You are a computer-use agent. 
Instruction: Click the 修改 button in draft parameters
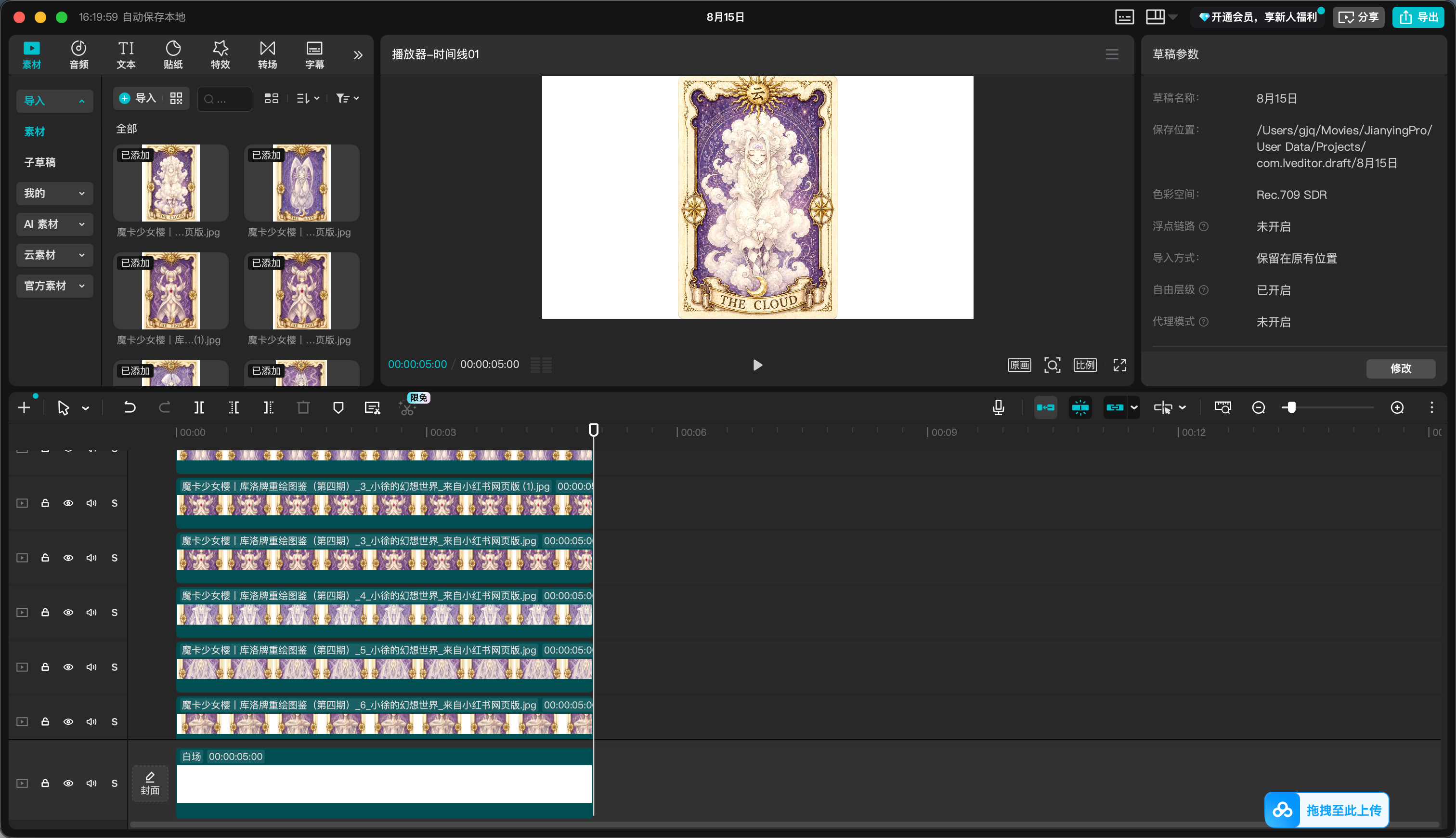point(1401,368)
